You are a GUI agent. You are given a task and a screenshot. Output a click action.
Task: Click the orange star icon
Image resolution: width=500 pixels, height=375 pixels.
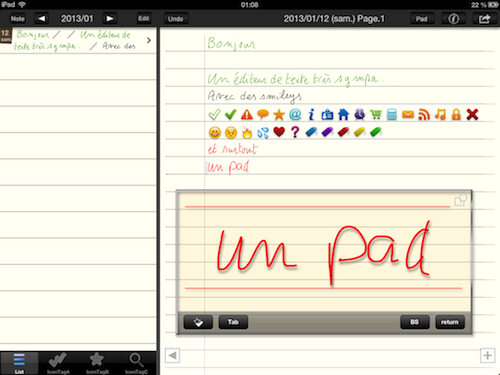279,115
